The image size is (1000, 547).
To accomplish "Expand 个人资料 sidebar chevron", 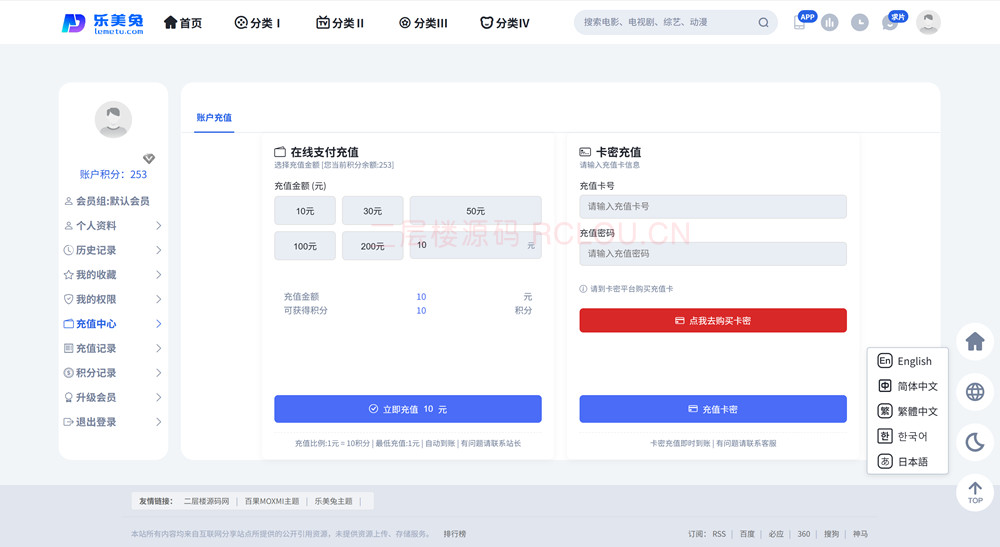I will [159, 226].
